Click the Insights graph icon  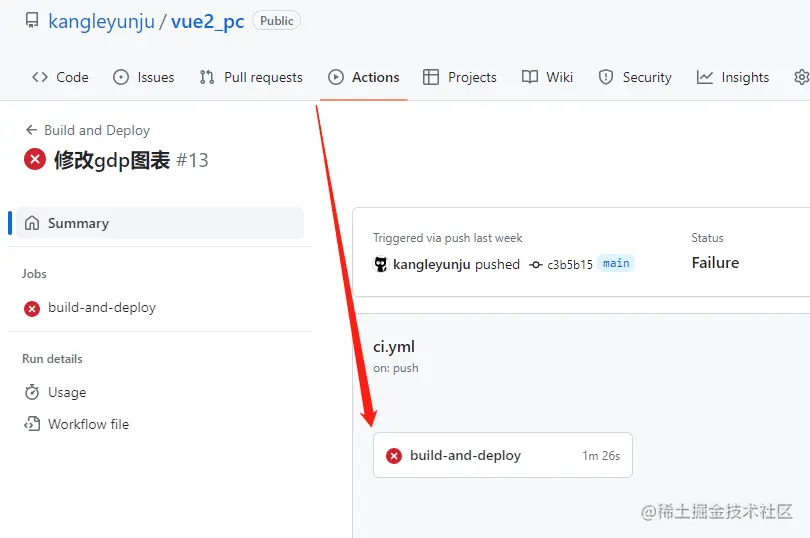705,77
